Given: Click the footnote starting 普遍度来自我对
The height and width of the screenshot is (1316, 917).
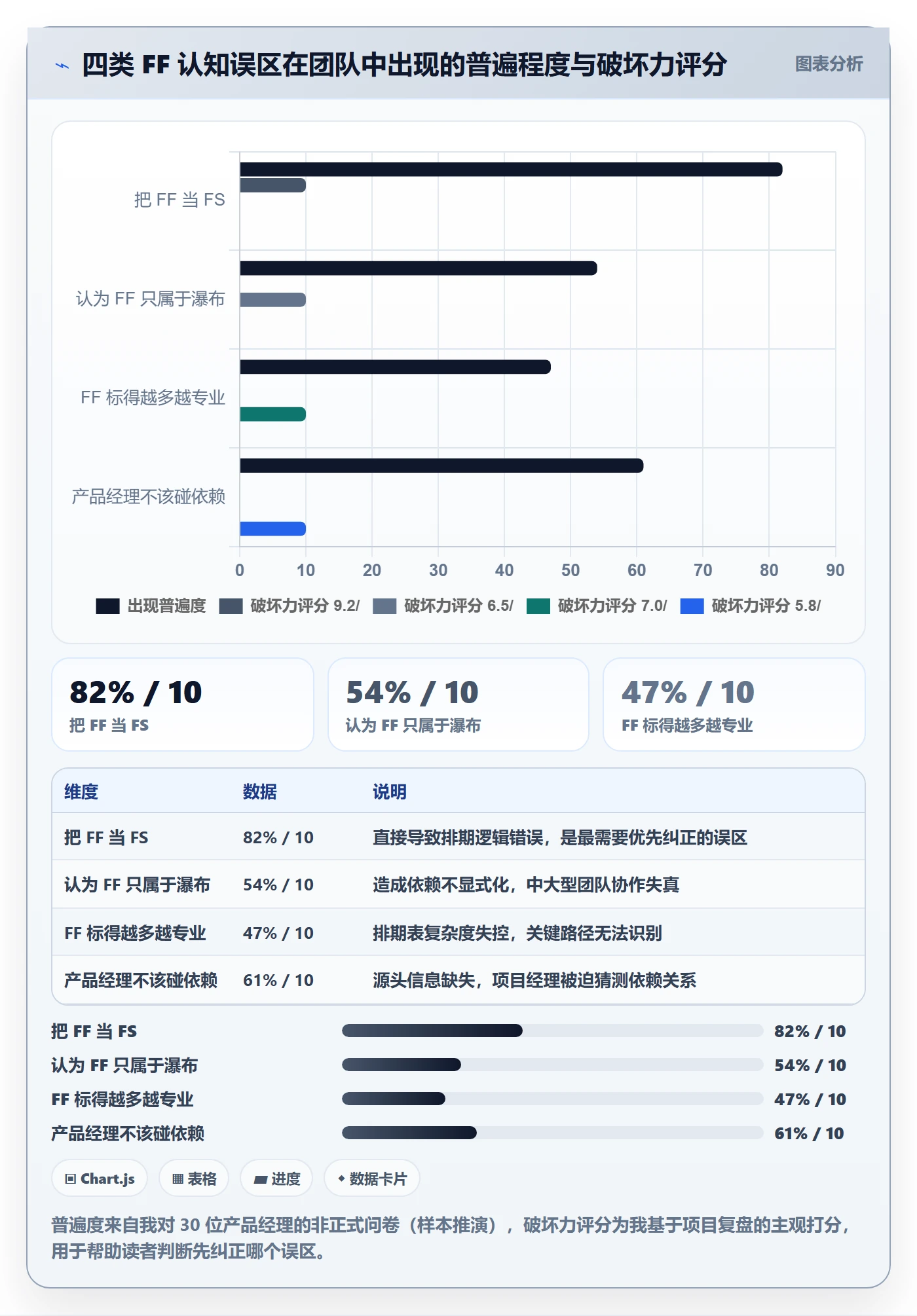Looking at the screenshot, I should coord(451,1238).
